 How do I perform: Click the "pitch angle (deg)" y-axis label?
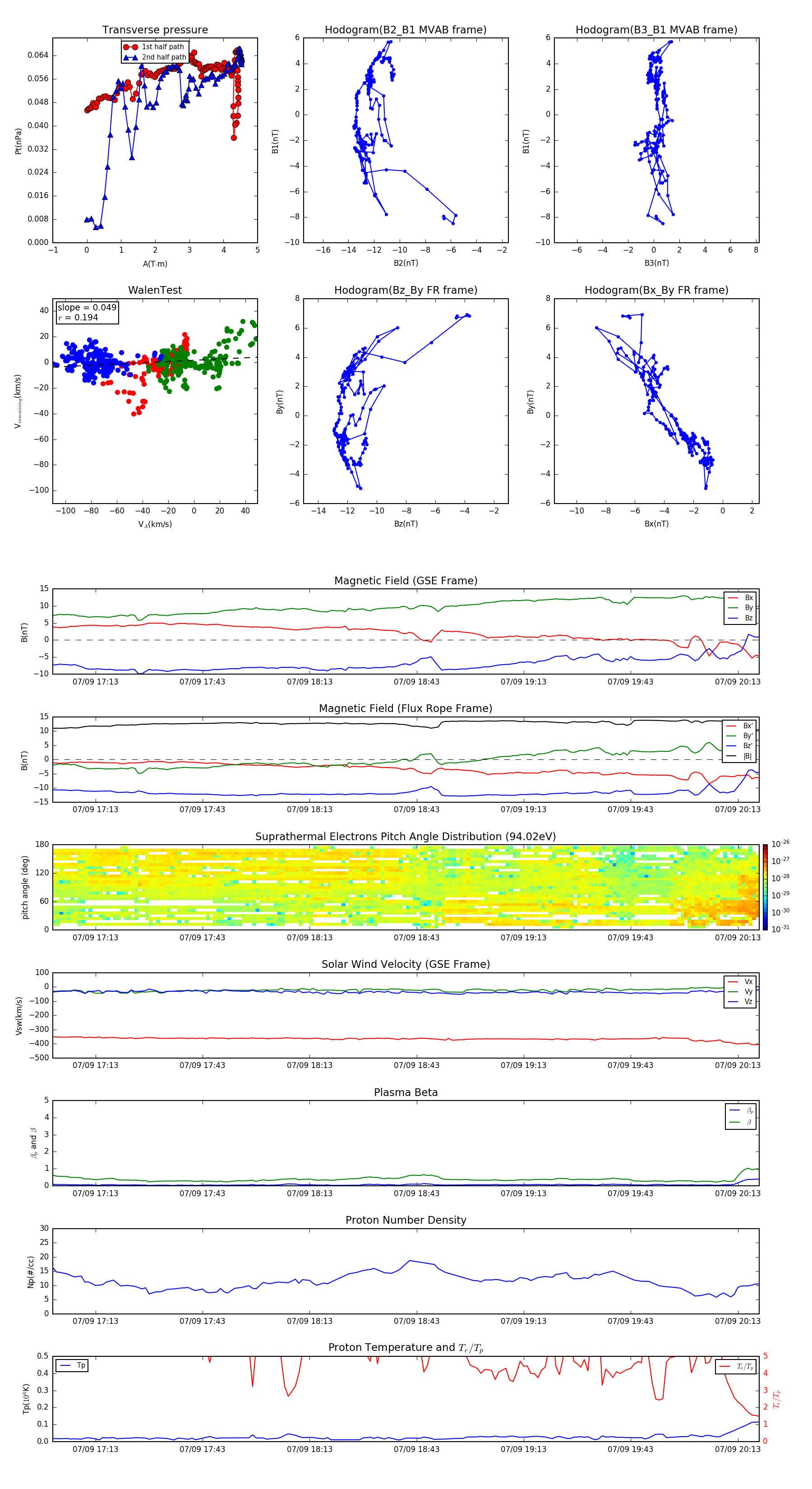[x=25, y=887]
